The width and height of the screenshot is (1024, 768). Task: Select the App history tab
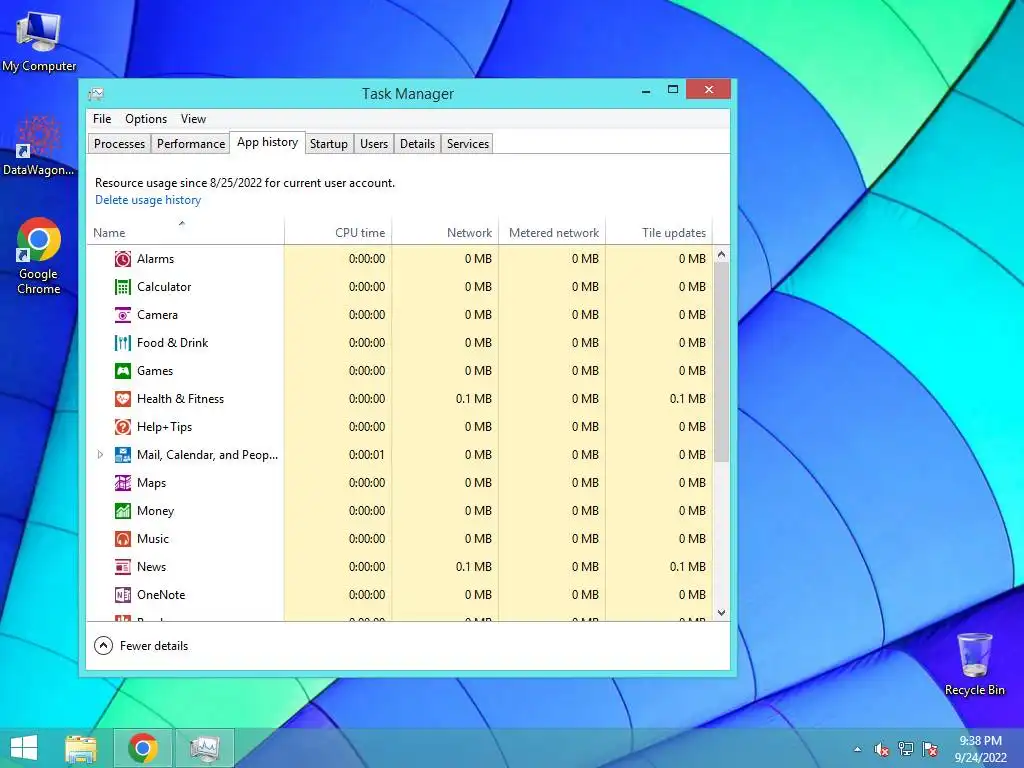(x=268, y=142)
